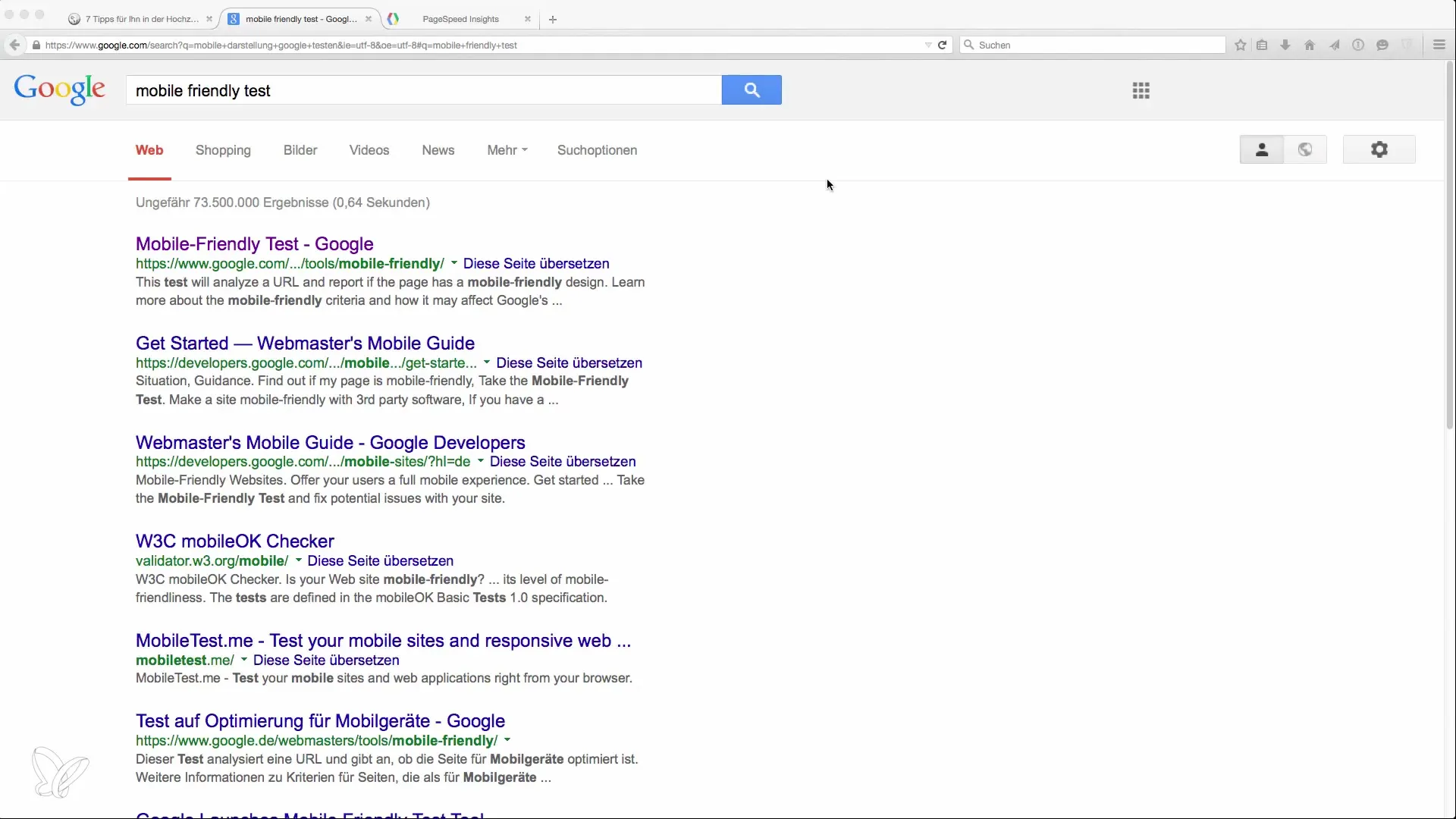Open the Videos results tab
This screenshot has width=1456, height=819.
tap(369, 150)
